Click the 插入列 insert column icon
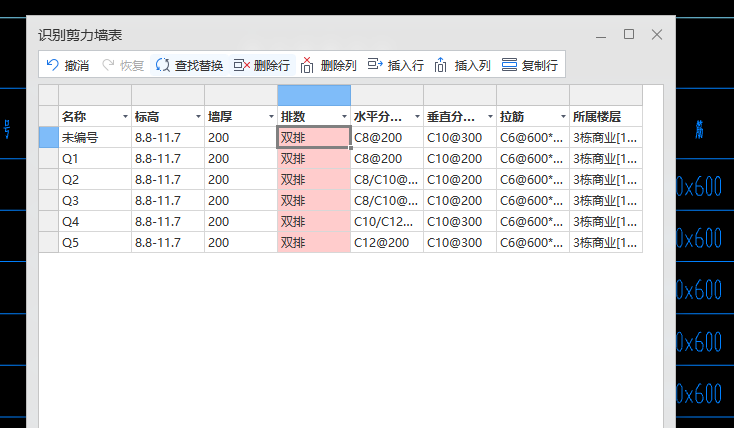Screen dimensions: 734x428 440,65
